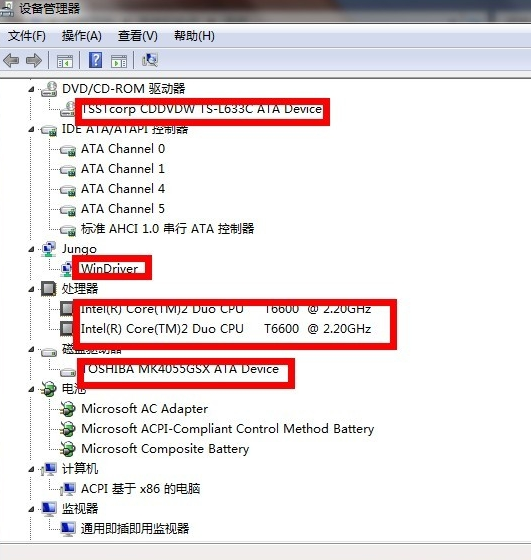531x560 pixels.
Task: Collapse the Jungo tree node
Action: [31, 249]
